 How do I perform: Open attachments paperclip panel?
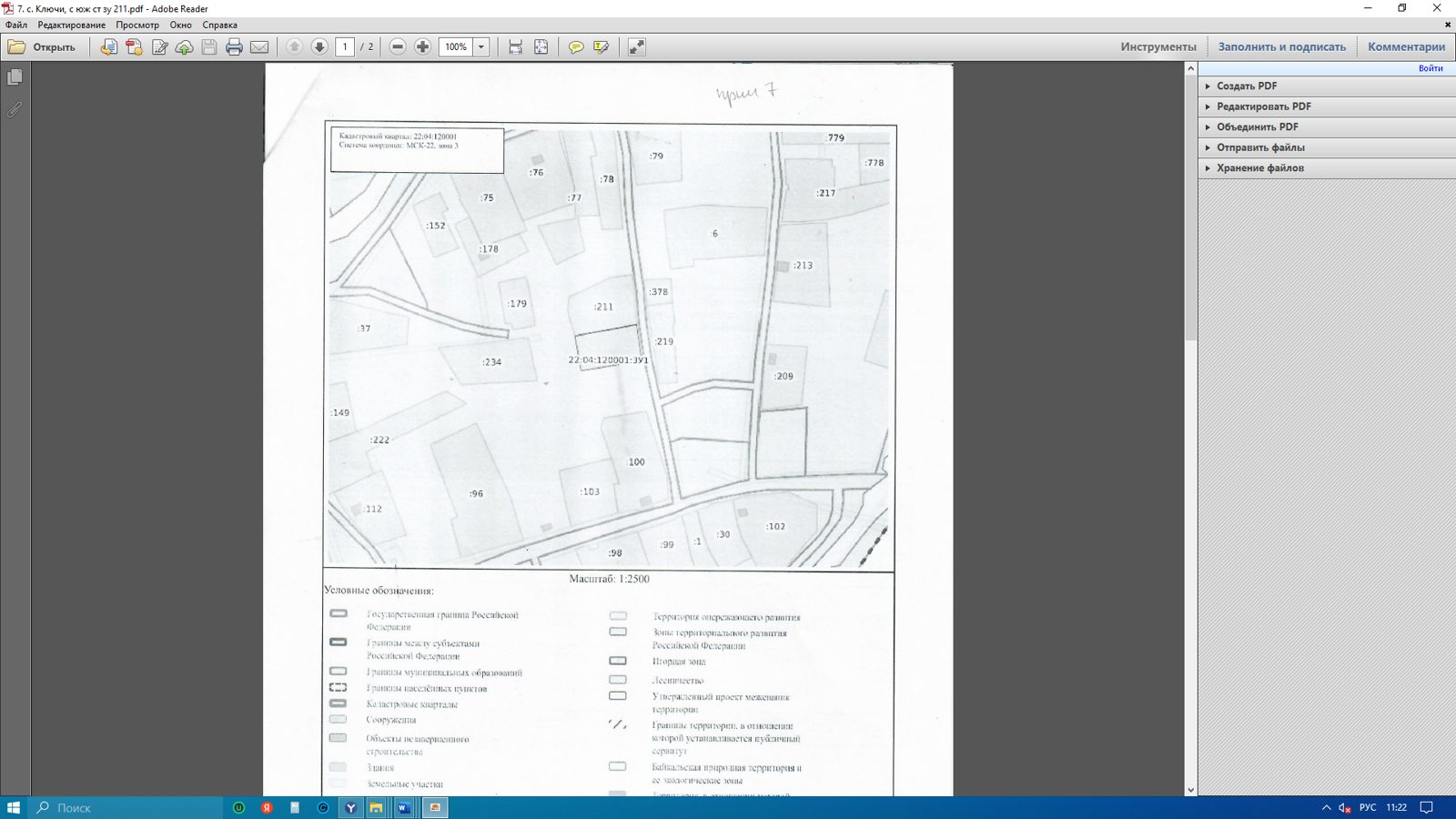click(x=15, y=110)
